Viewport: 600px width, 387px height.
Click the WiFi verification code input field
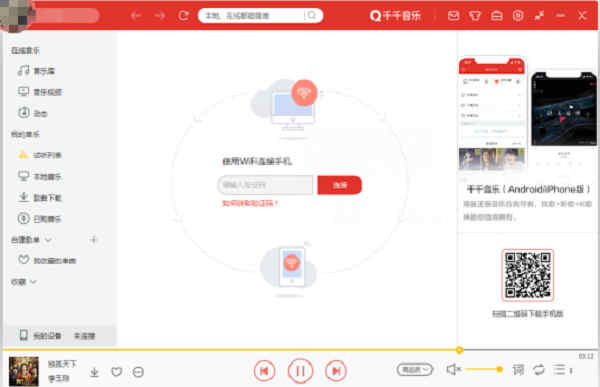pos(265,185)
